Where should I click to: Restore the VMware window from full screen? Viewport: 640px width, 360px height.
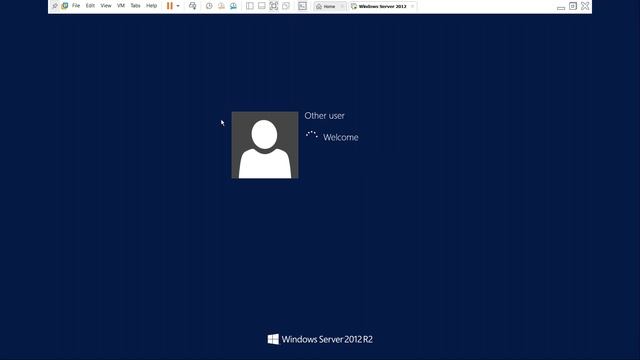coord(573,6)
